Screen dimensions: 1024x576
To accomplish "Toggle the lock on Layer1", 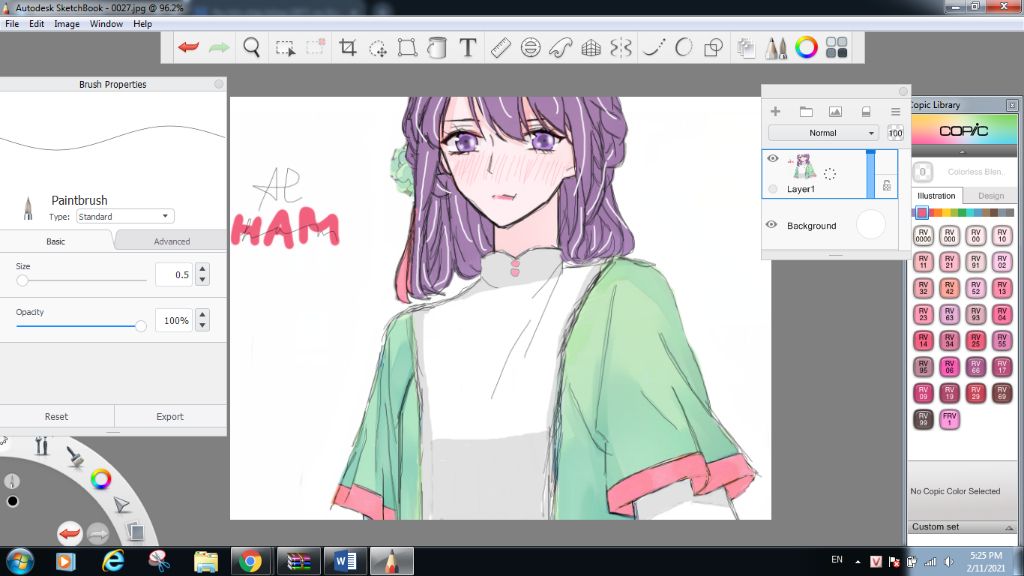I will tap(886, 185).
